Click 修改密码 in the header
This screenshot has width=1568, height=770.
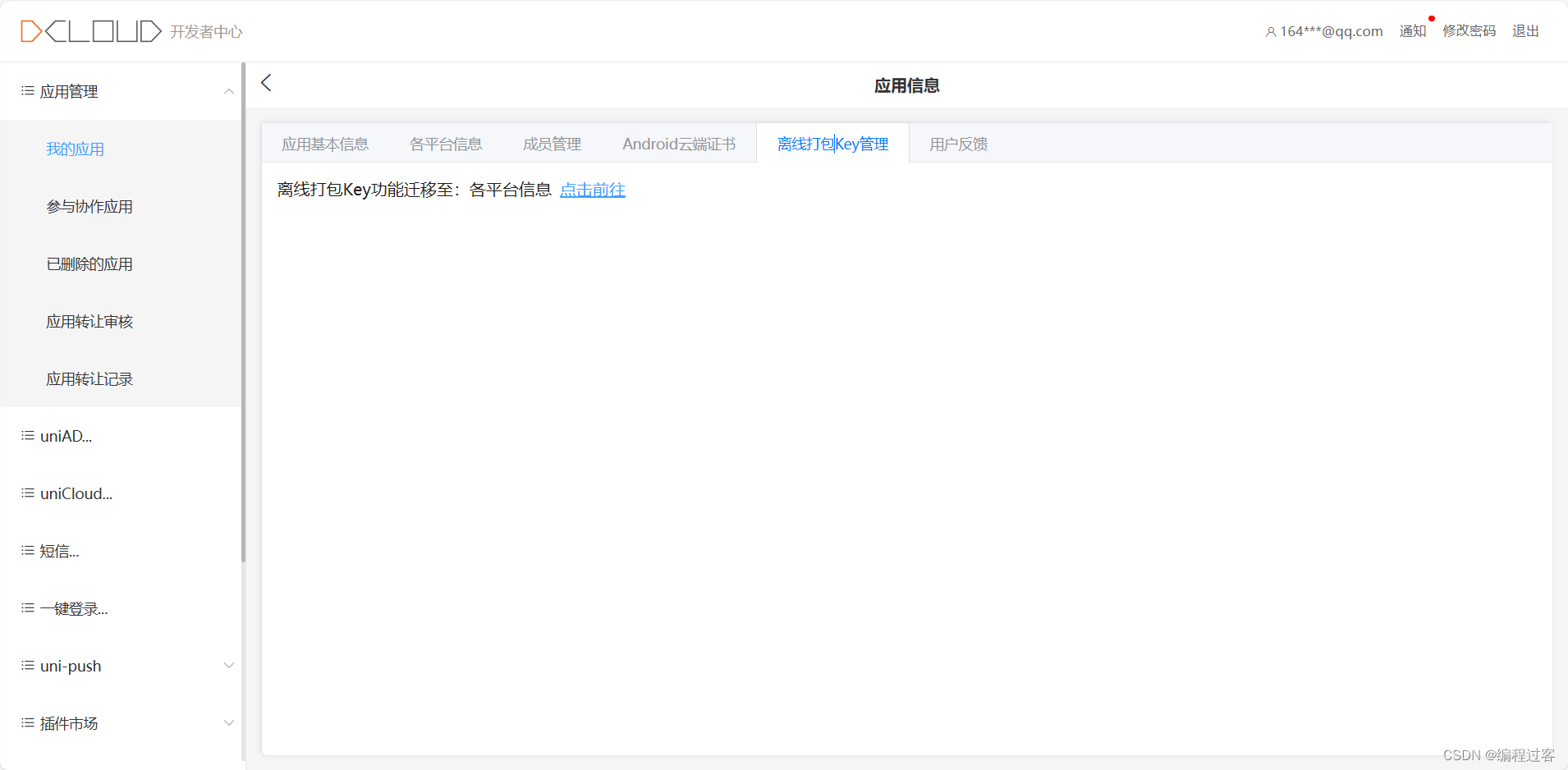pyautogui.click(x=1469, y=31)
